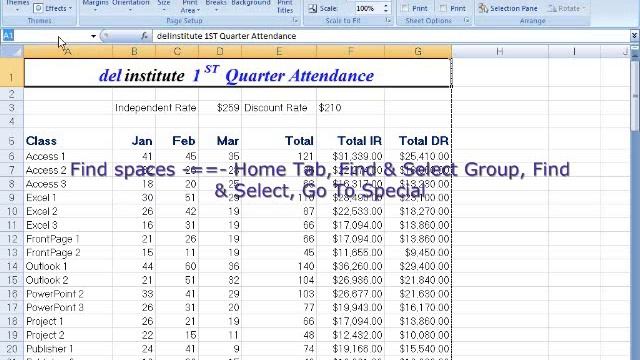Open the Scale to Fit dialog launcher

pyautogui.click(x=388, y=20)
